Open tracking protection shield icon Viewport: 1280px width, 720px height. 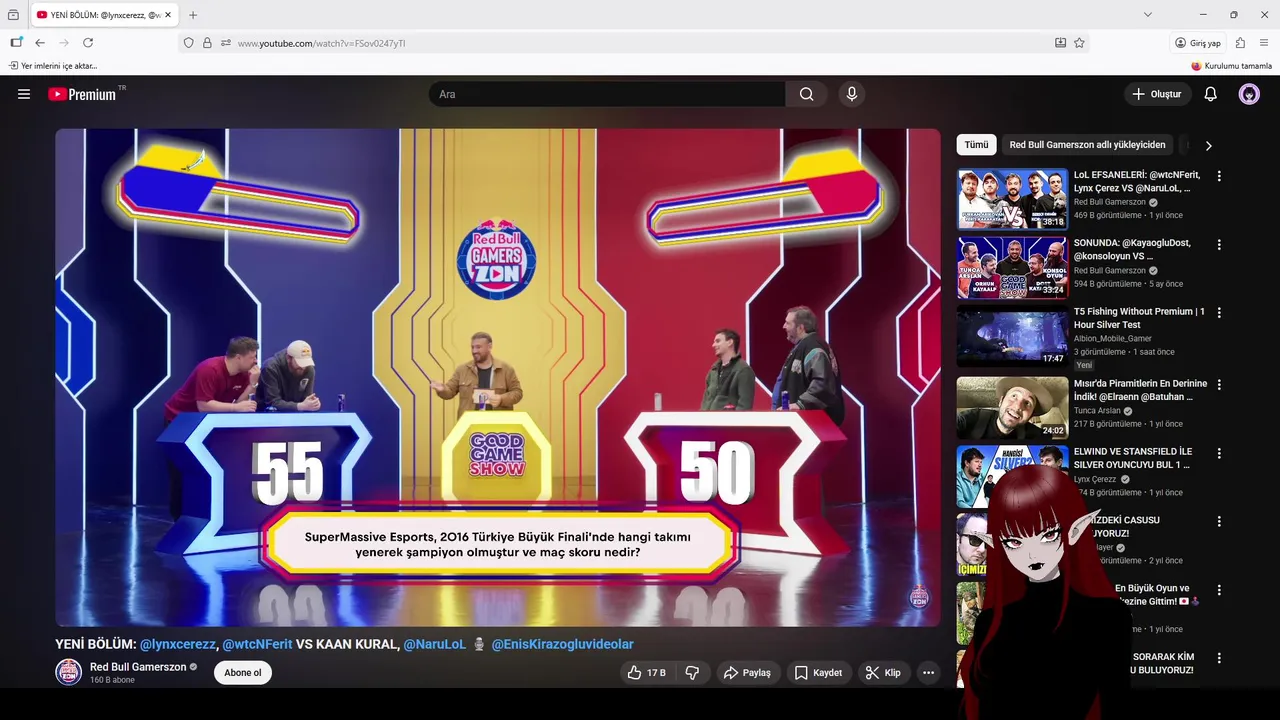[x=188, y=43]
